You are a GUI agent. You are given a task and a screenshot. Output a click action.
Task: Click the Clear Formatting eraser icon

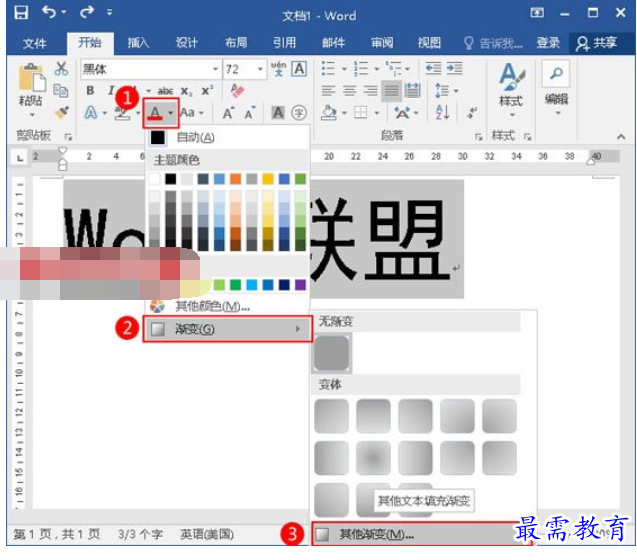tap(237, 90)
